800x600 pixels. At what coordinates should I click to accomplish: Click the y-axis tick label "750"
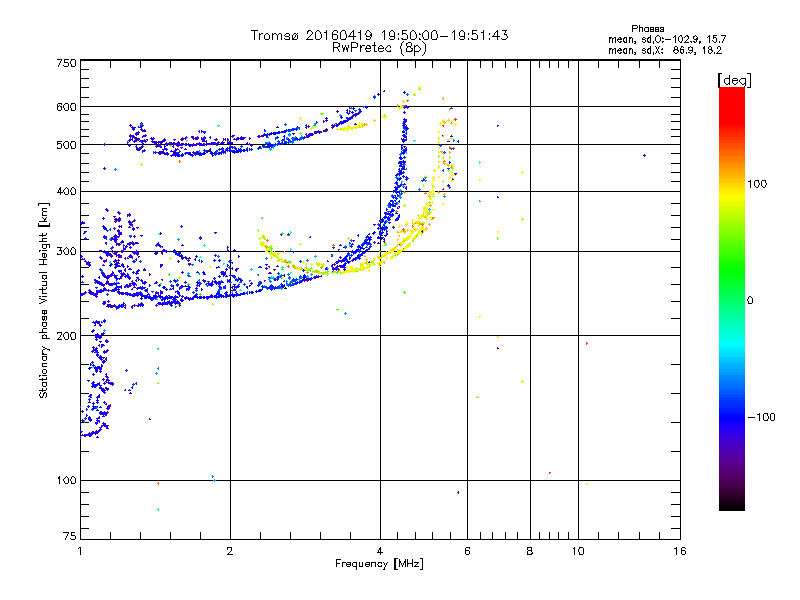click(66, 63)
